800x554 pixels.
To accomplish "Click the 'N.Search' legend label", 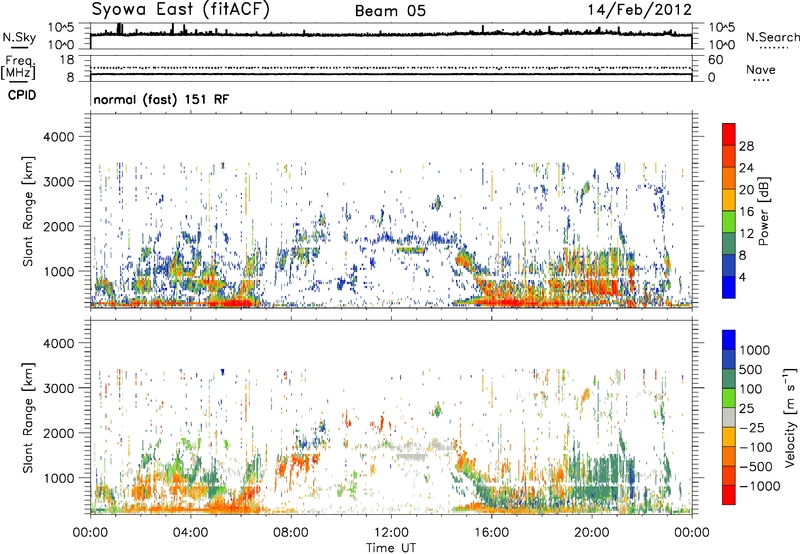I will point(772,37).
